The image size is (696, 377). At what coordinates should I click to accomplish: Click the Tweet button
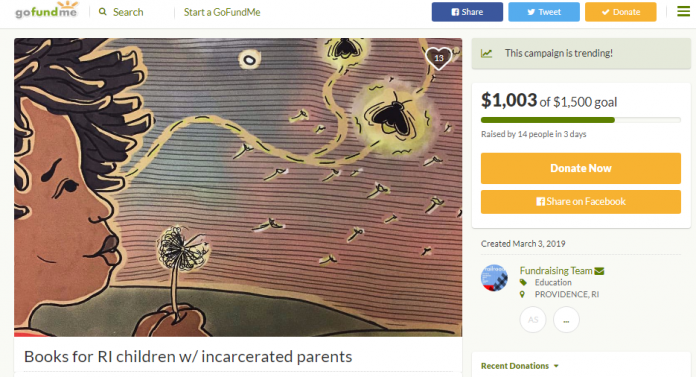point(544,12)
